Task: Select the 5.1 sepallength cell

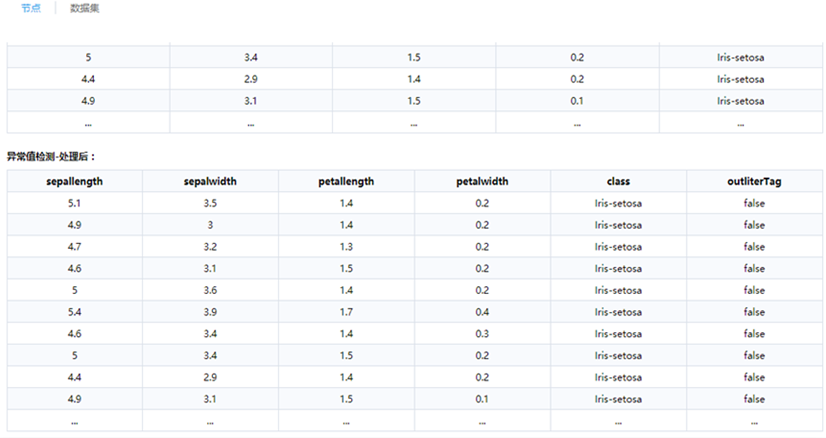Action: [x=75, y=203]
